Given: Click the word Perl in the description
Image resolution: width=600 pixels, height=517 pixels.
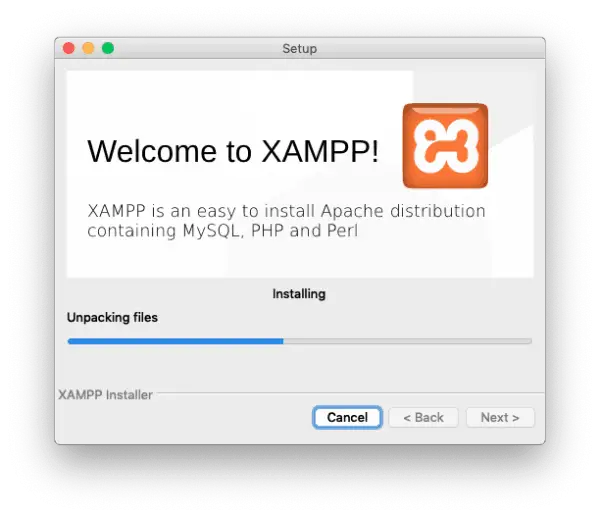Looking at the screenshot, I should click(x=342, y=230).
